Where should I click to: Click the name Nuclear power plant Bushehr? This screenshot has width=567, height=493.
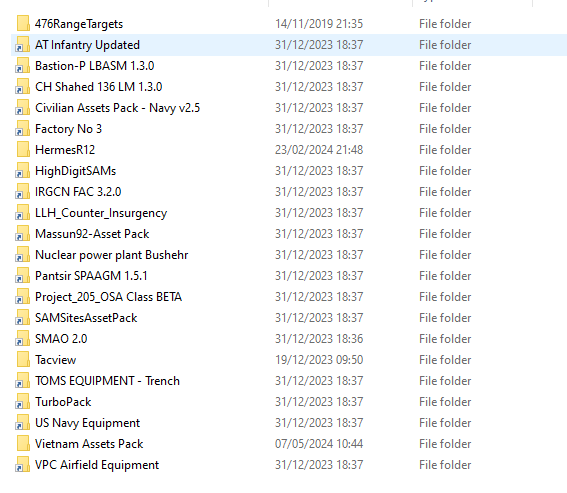point(111,255)
